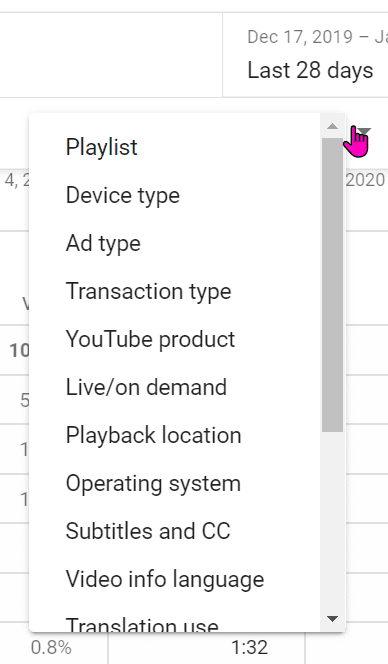Image resolution: width=388 pixels, height=664 pixels.
Task: Choose Subtitles and CC
Action: (175, 531)
